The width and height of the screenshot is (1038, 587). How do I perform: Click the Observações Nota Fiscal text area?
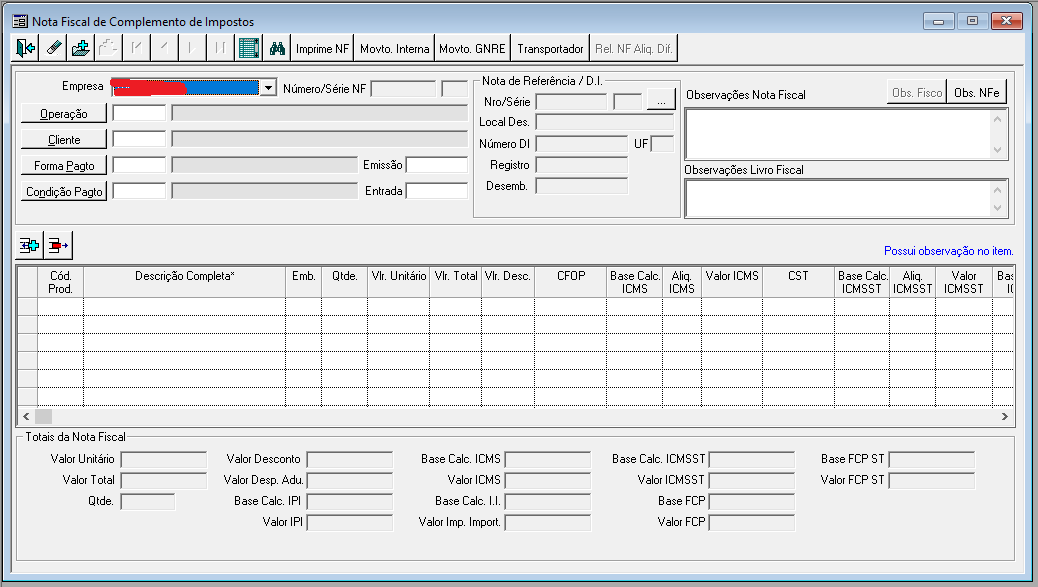coord(839,134)
